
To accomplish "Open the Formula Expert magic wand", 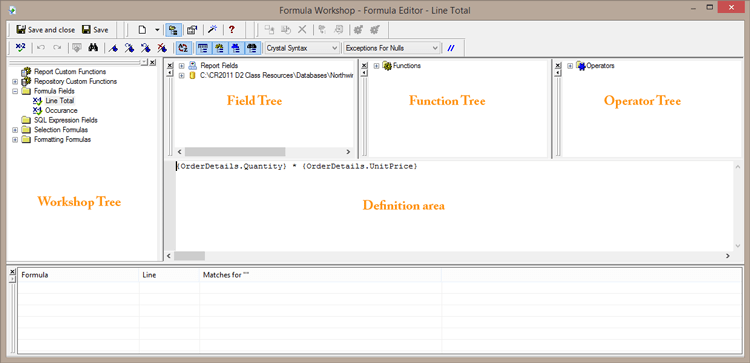I will (x=212, y=30).
